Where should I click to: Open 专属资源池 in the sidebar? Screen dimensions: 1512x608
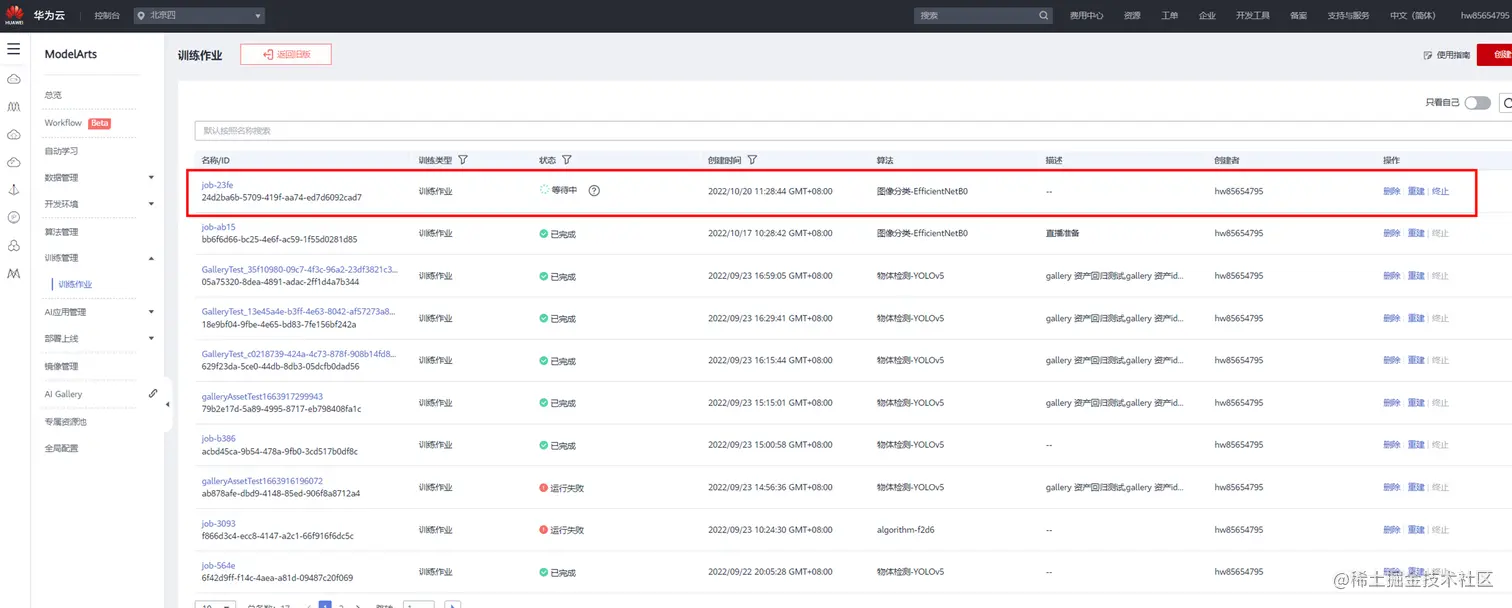65,422
